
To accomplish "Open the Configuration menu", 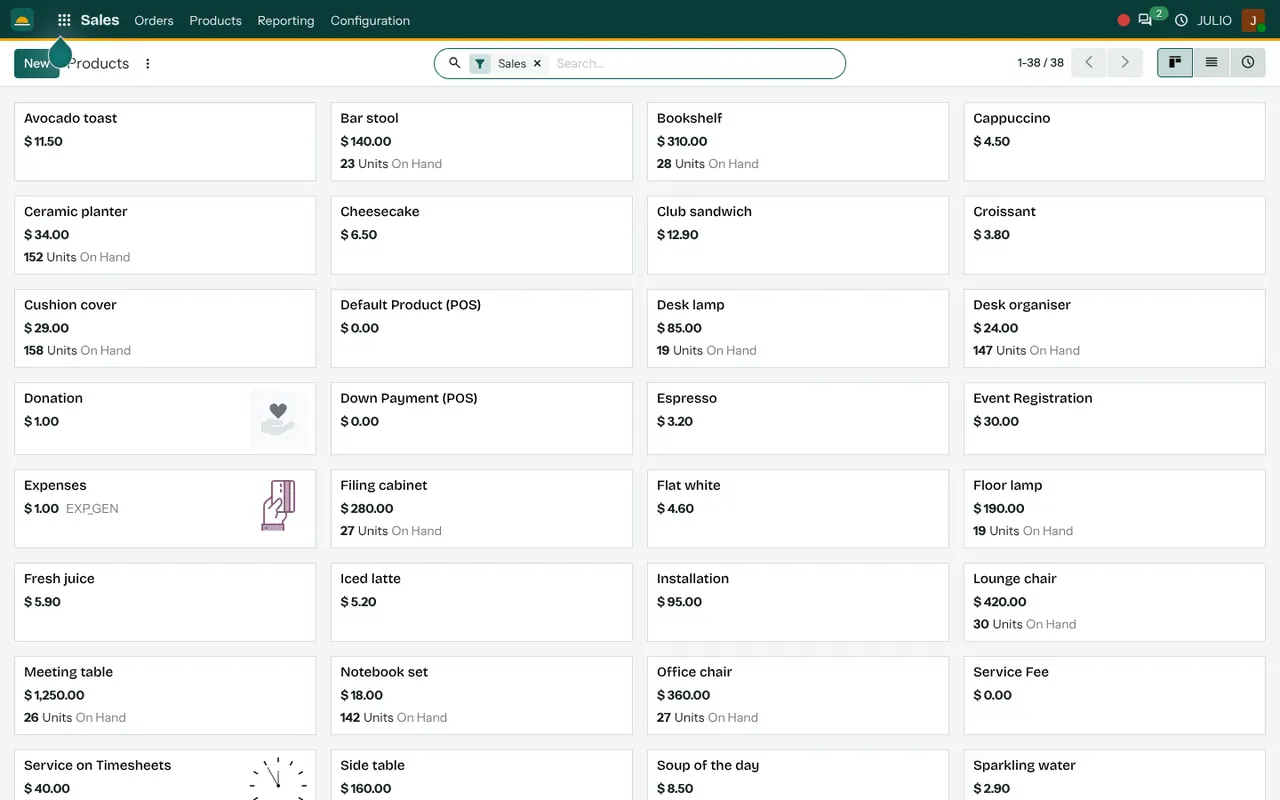I will (370, 20).
